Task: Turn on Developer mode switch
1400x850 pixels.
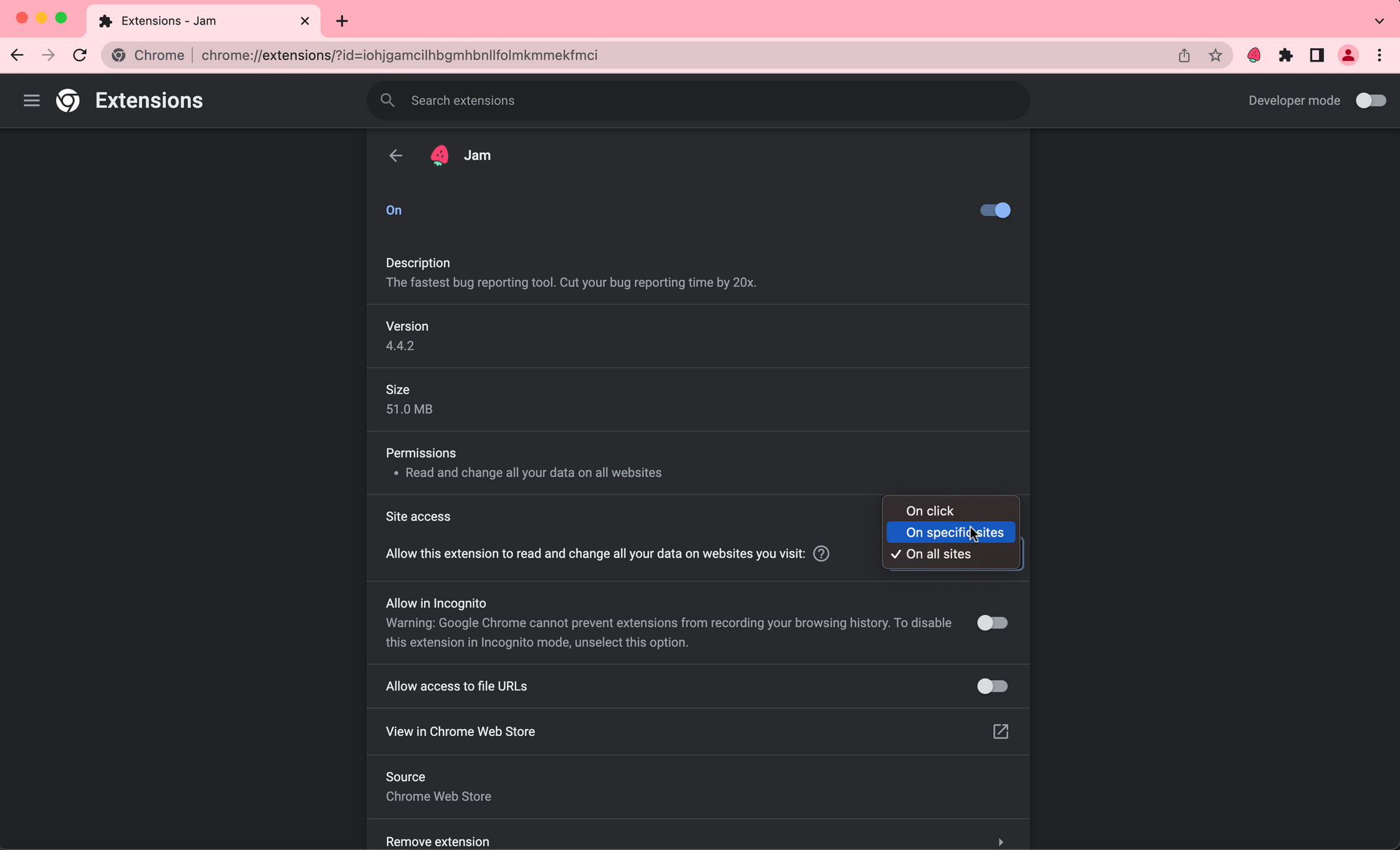Action: 1370,101
